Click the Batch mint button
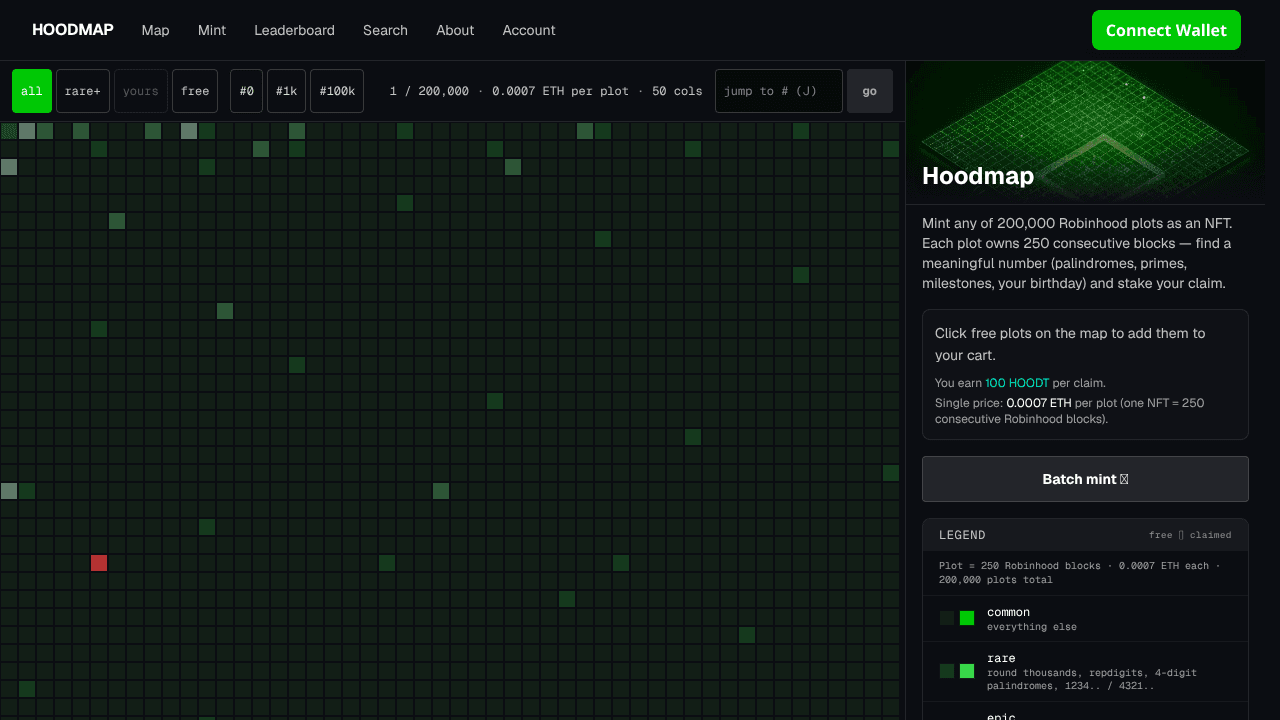Screen dimensions: 1280x720 (x=1085, y=479)
